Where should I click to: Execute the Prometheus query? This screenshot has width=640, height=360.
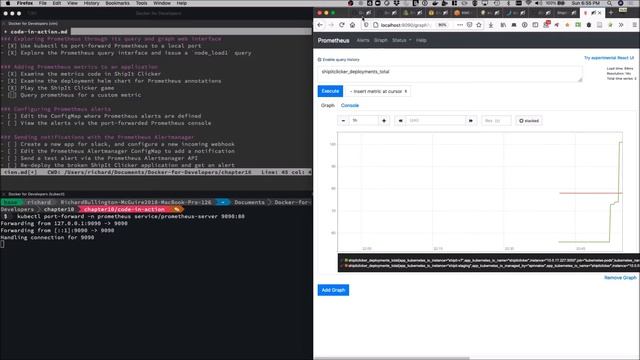[330, 91]
